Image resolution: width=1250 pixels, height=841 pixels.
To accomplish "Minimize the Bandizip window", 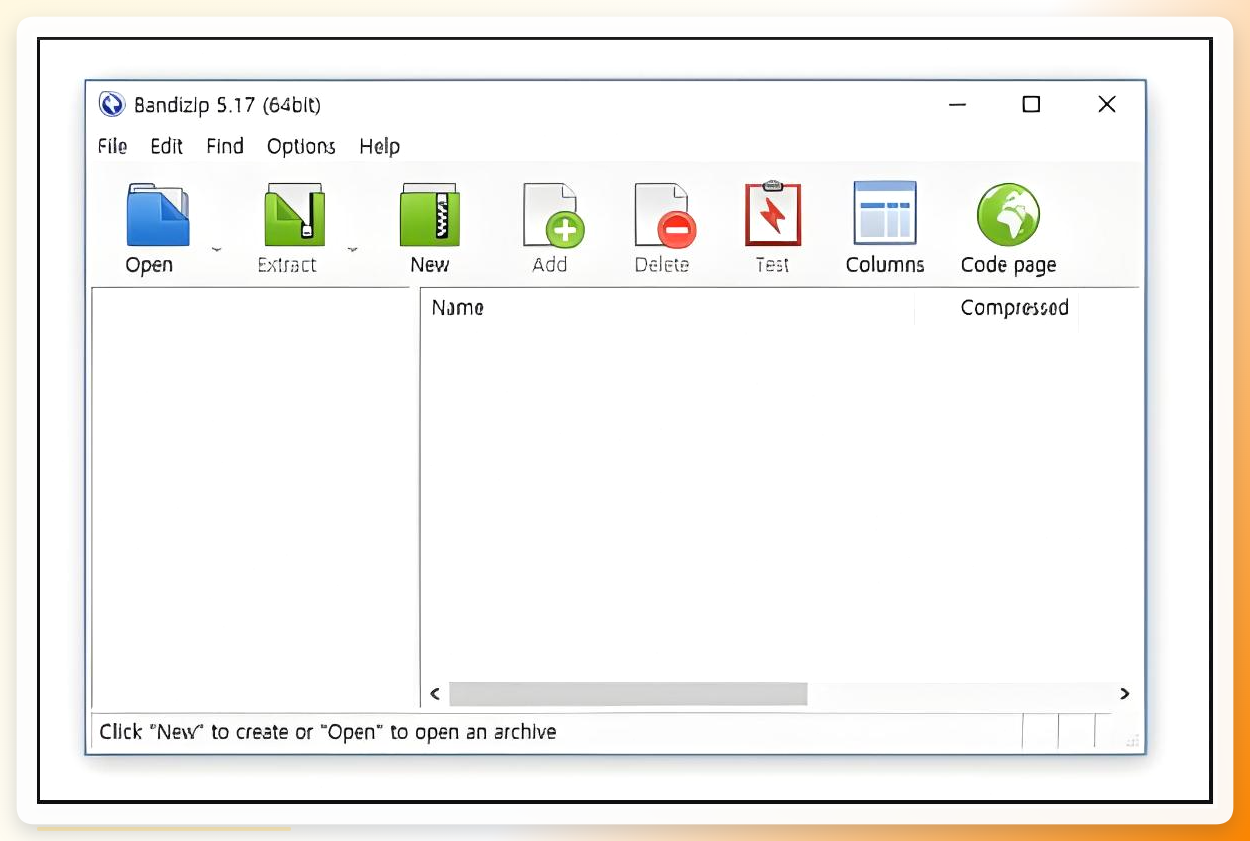I will [x=958, y=104].
